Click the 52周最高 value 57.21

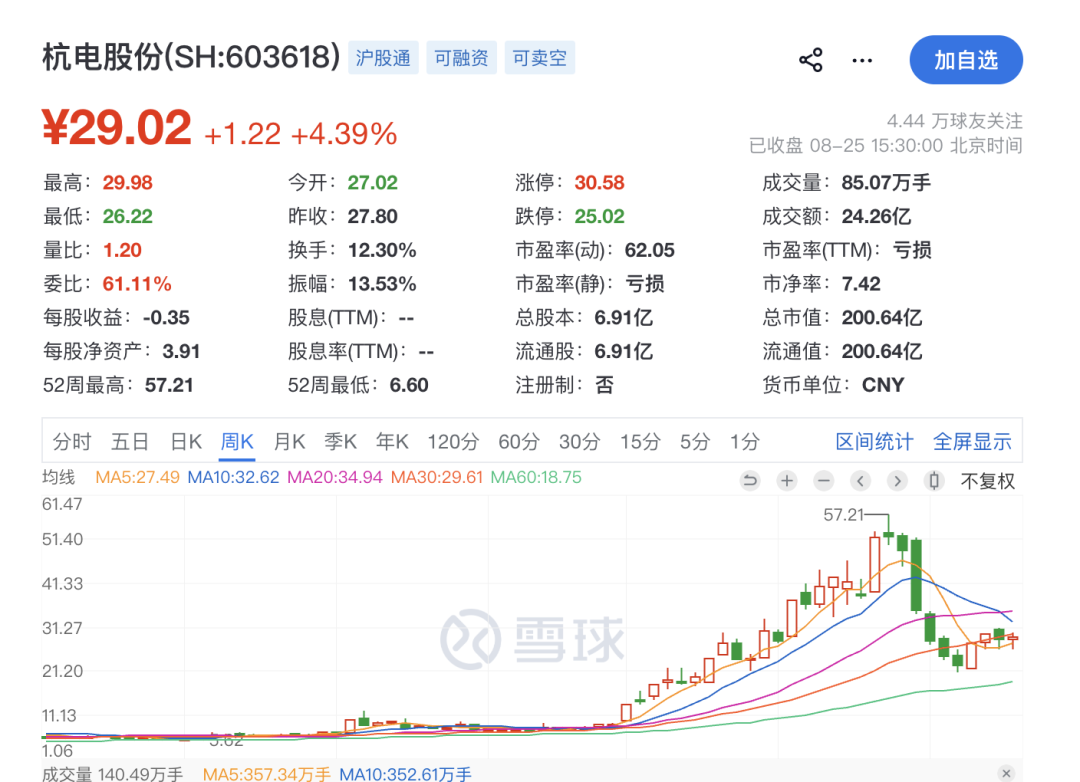click(x=169, y=385)
